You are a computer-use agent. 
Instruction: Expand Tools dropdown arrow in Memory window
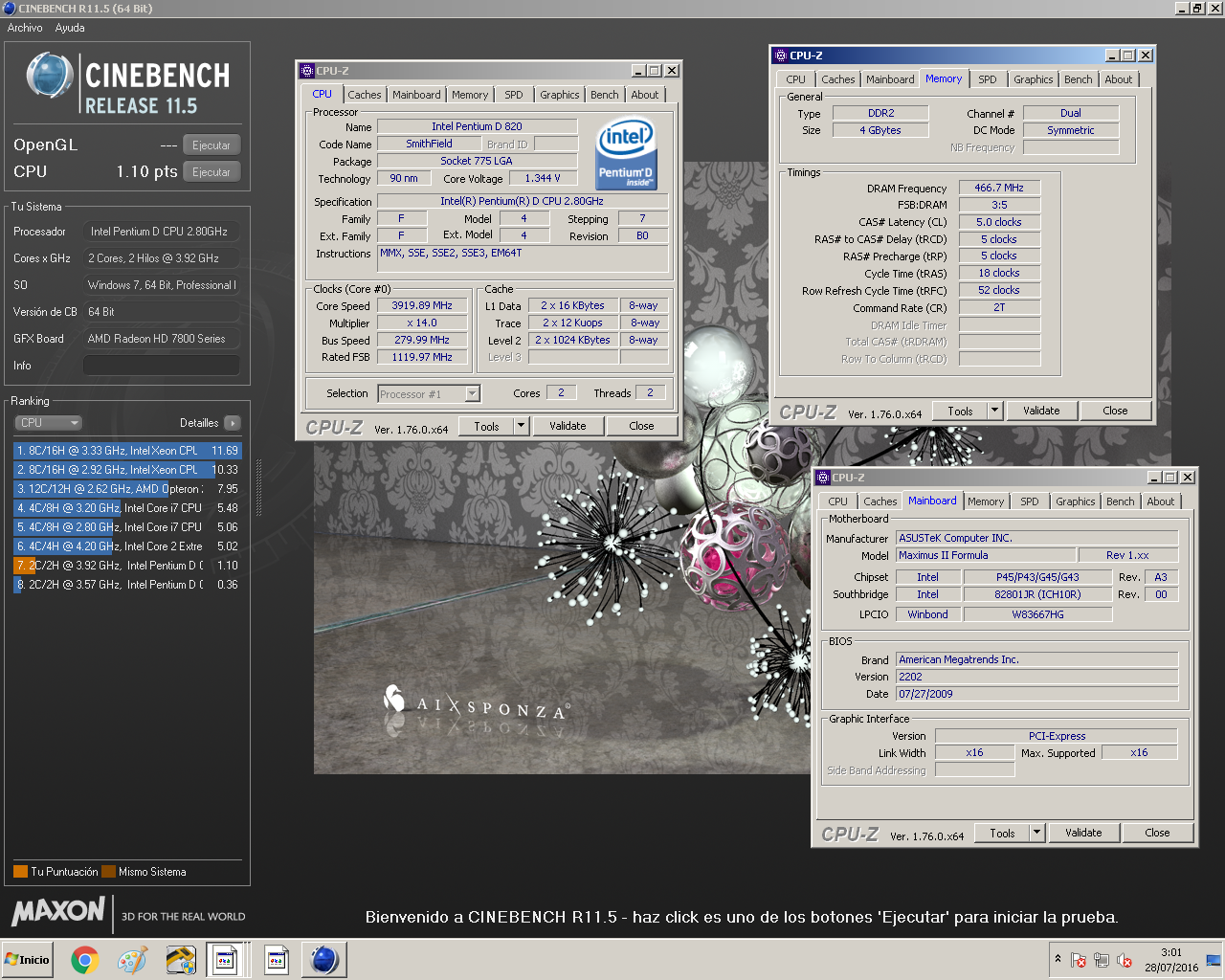[994, 411]
